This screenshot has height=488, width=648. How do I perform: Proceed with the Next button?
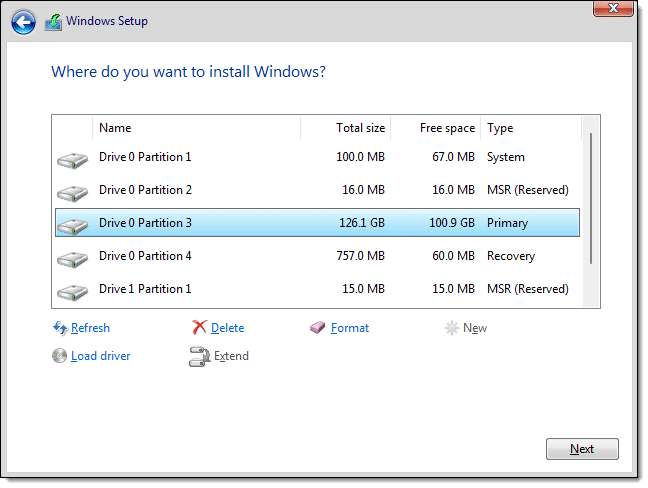click(x=582, y=449)
